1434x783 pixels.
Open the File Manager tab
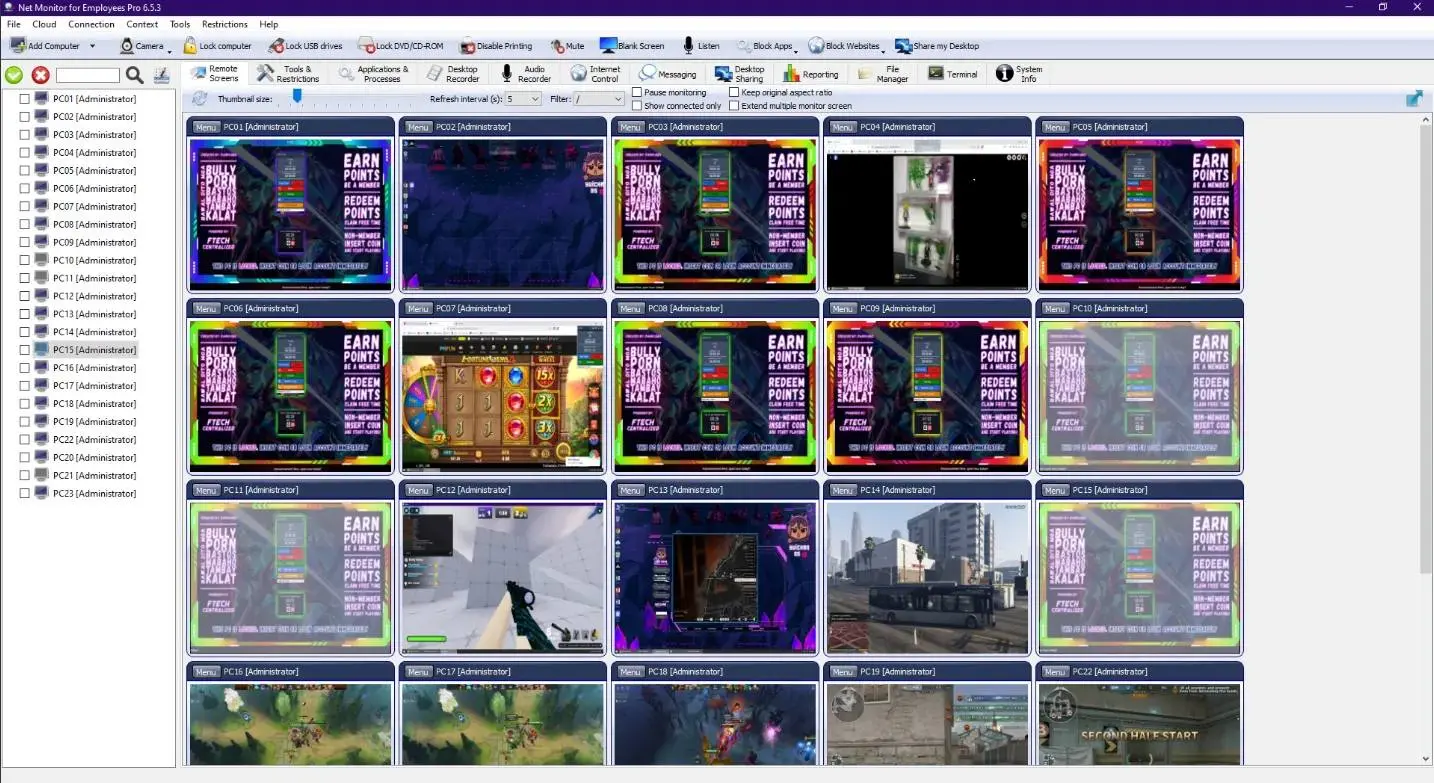pyautogui.click(x=883, y=74)
